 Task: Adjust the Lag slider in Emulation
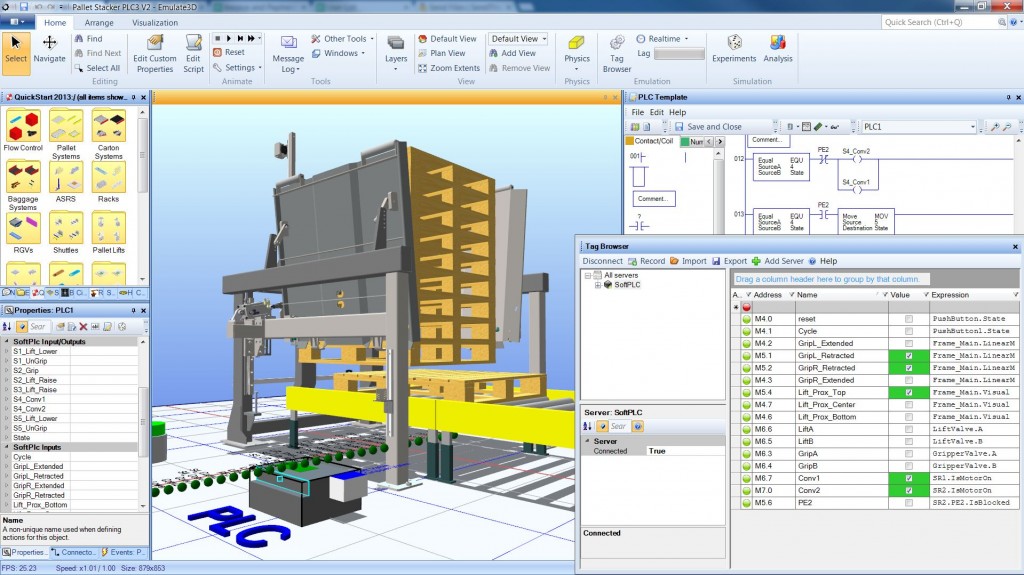(679, 54)
